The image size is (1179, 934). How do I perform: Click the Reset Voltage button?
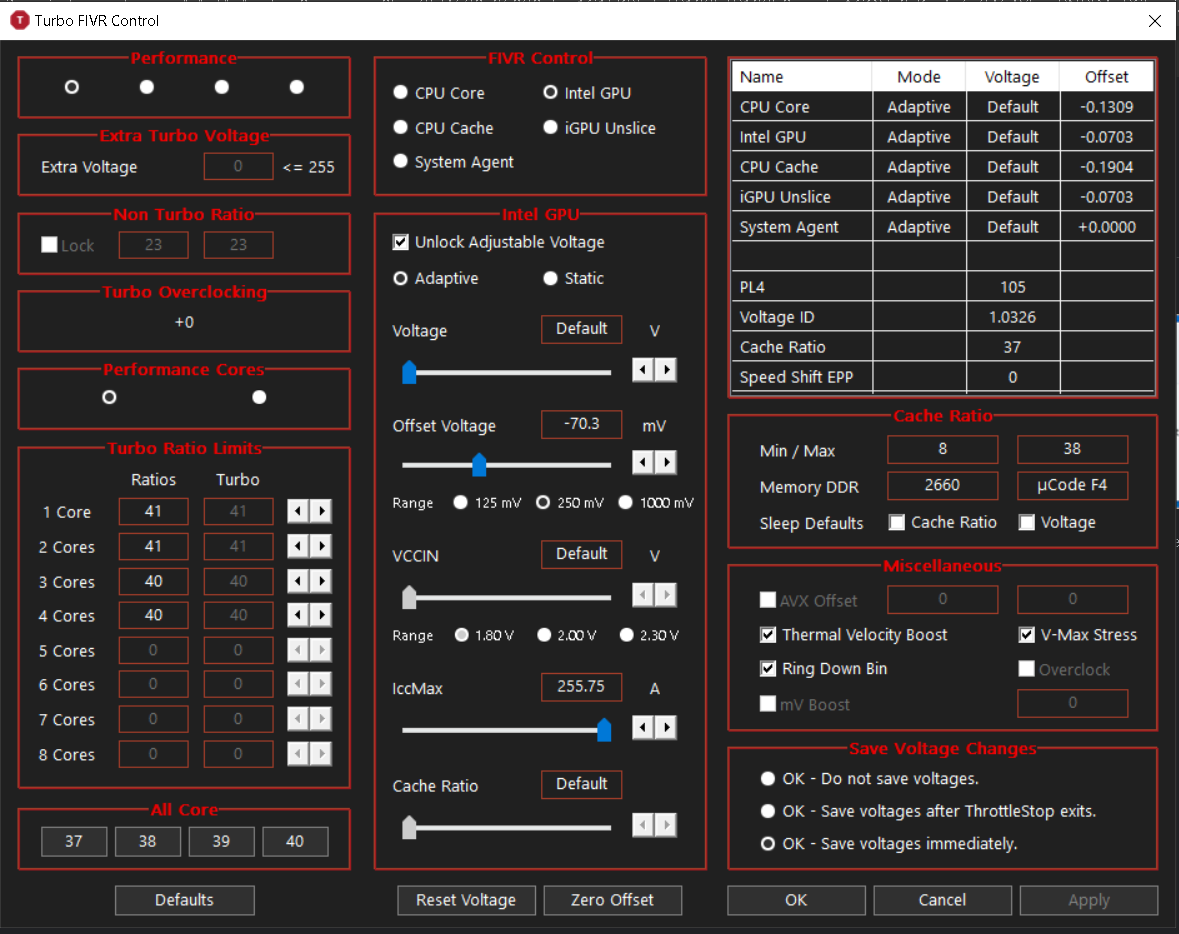(x=466, y=900)
